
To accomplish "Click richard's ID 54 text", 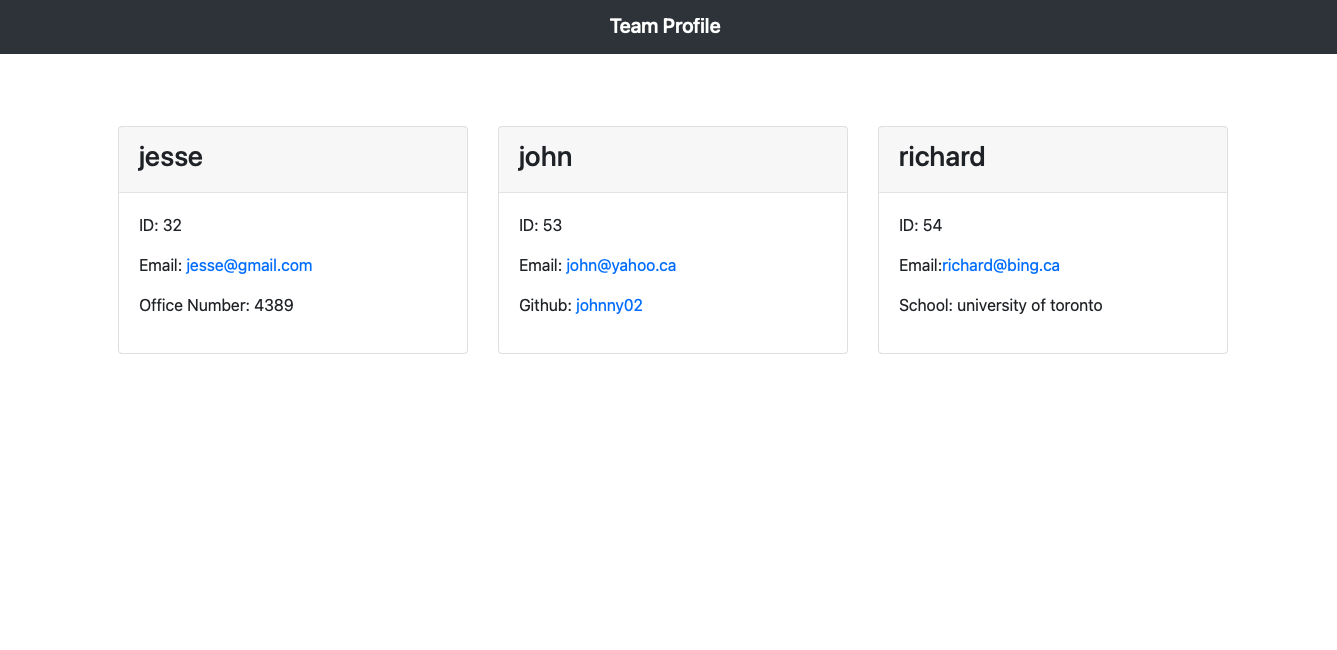I will coord(920,225).
